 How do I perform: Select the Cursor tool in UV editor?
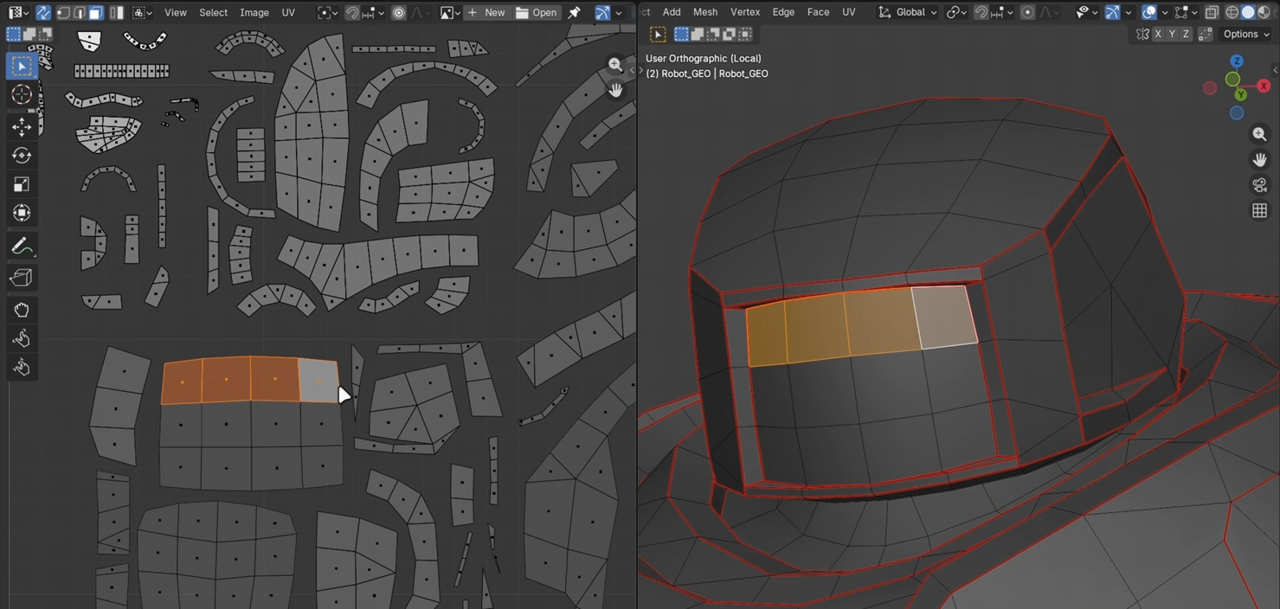click(21, 95)
